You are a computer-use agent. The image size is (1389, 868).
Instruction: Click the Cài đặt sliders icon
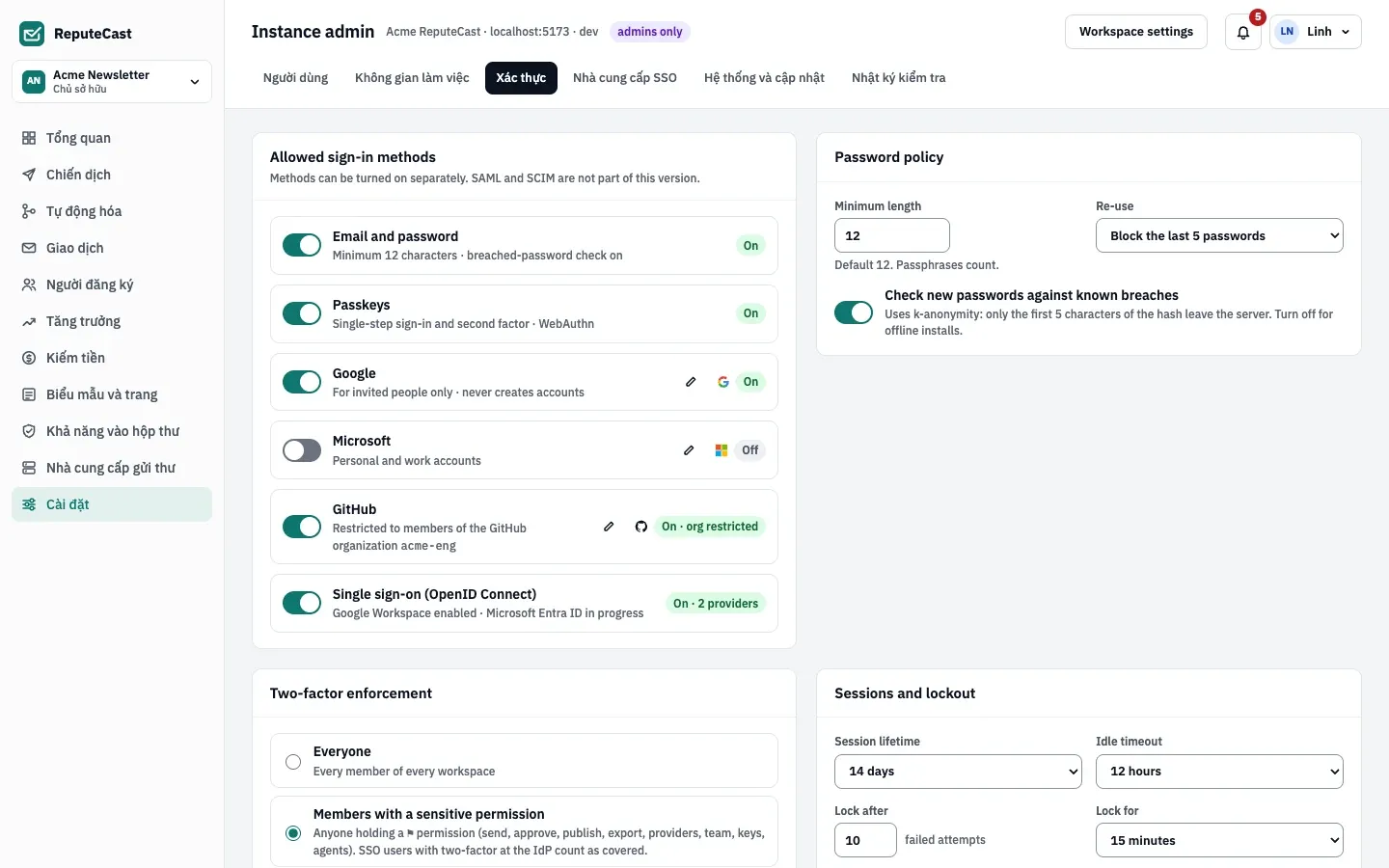coord(29,504)
